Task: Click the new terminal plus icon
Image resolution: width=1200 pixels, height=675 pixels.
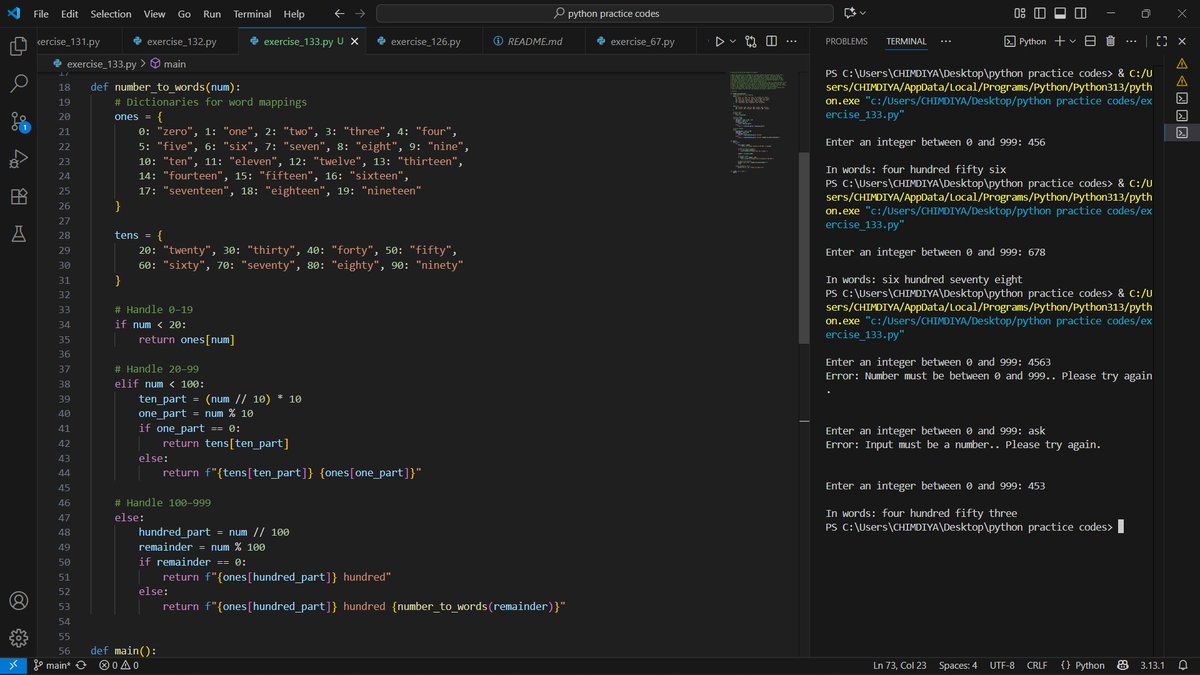Action: click(1059, 42)
